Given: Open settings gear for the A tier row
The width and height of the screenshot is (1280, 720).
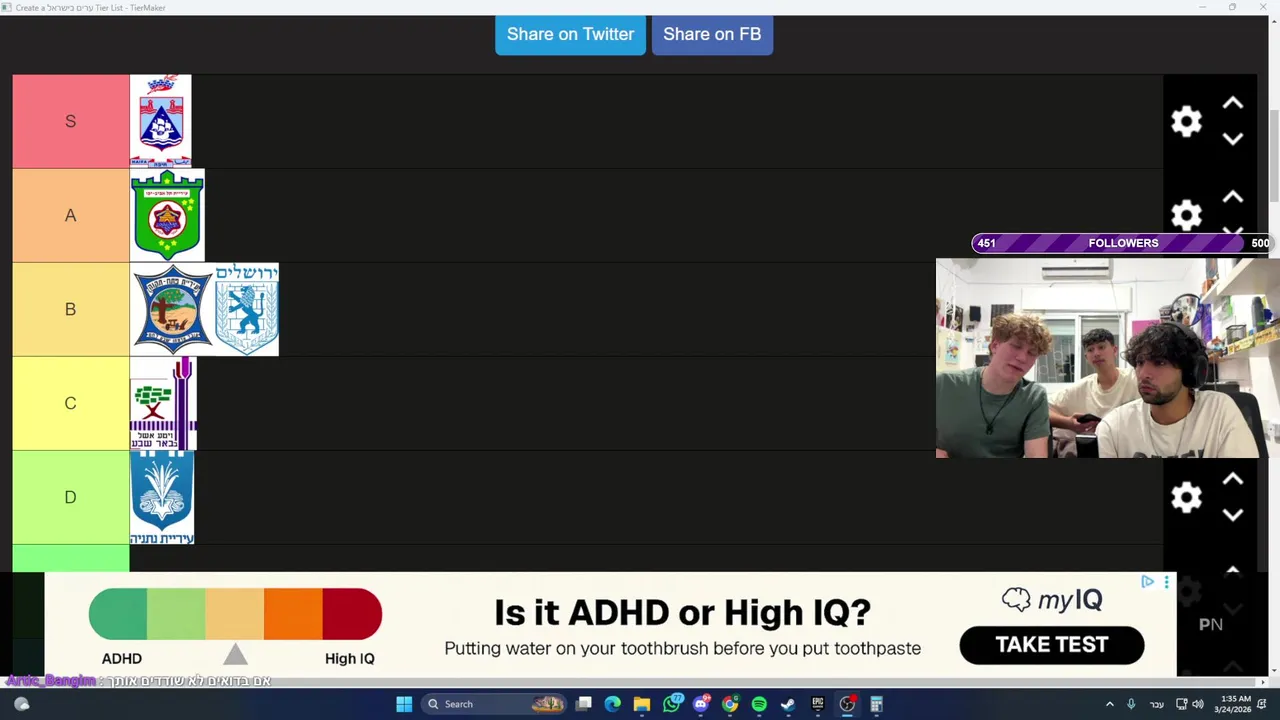Looking at the screenshot, I should pyautogui.click(x=1186, y=215).
